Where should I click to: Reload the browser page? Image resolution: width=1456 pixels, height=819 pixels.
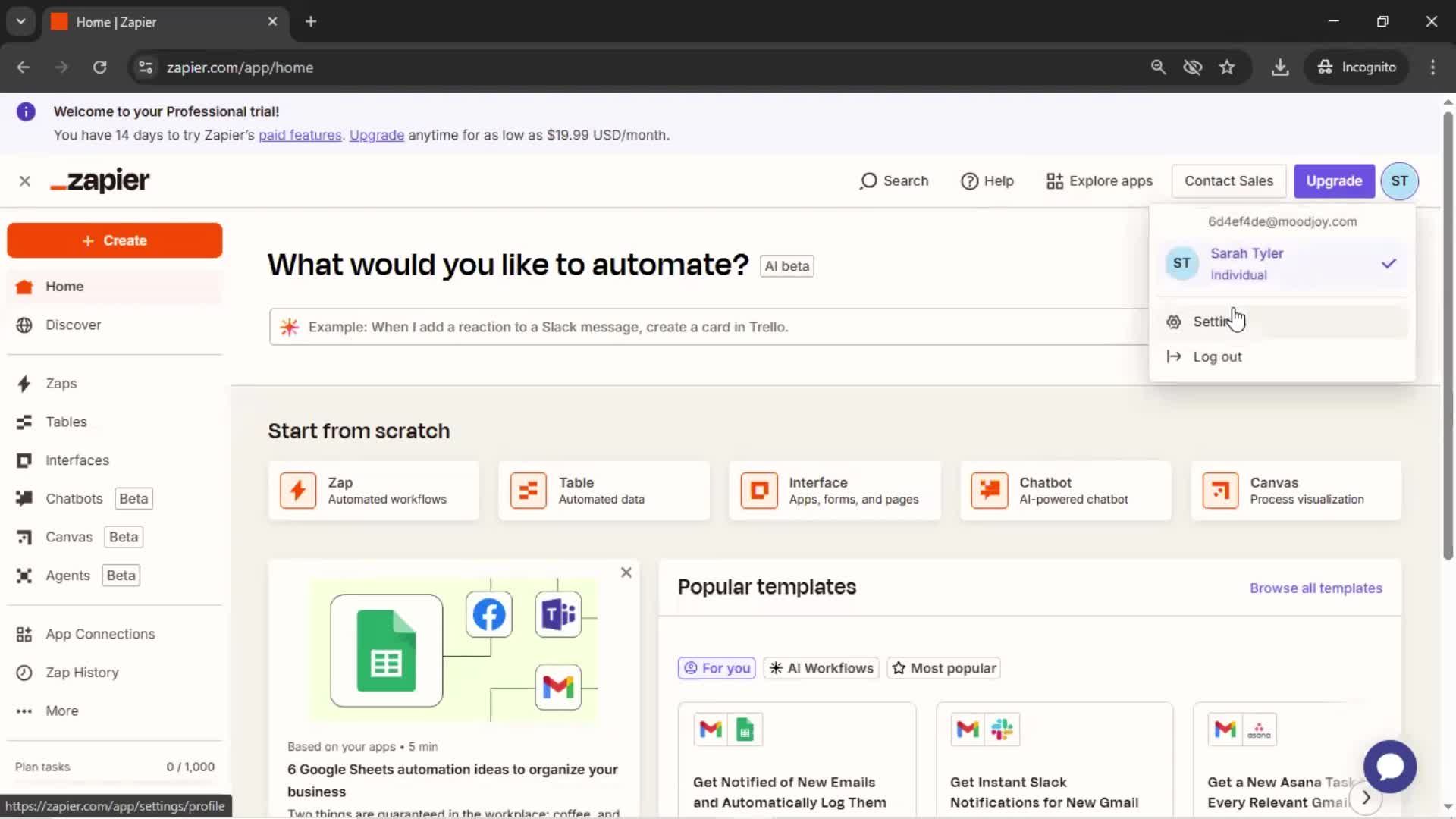click(99, 67)
